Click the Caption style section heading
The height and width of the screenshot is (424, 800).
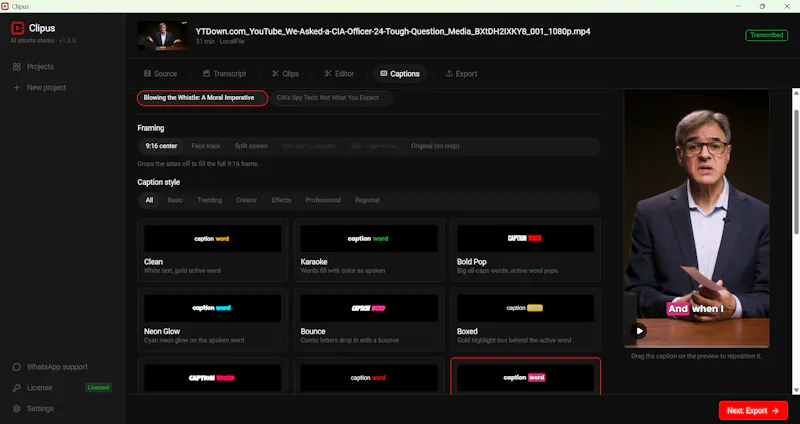tap(159, 182)
